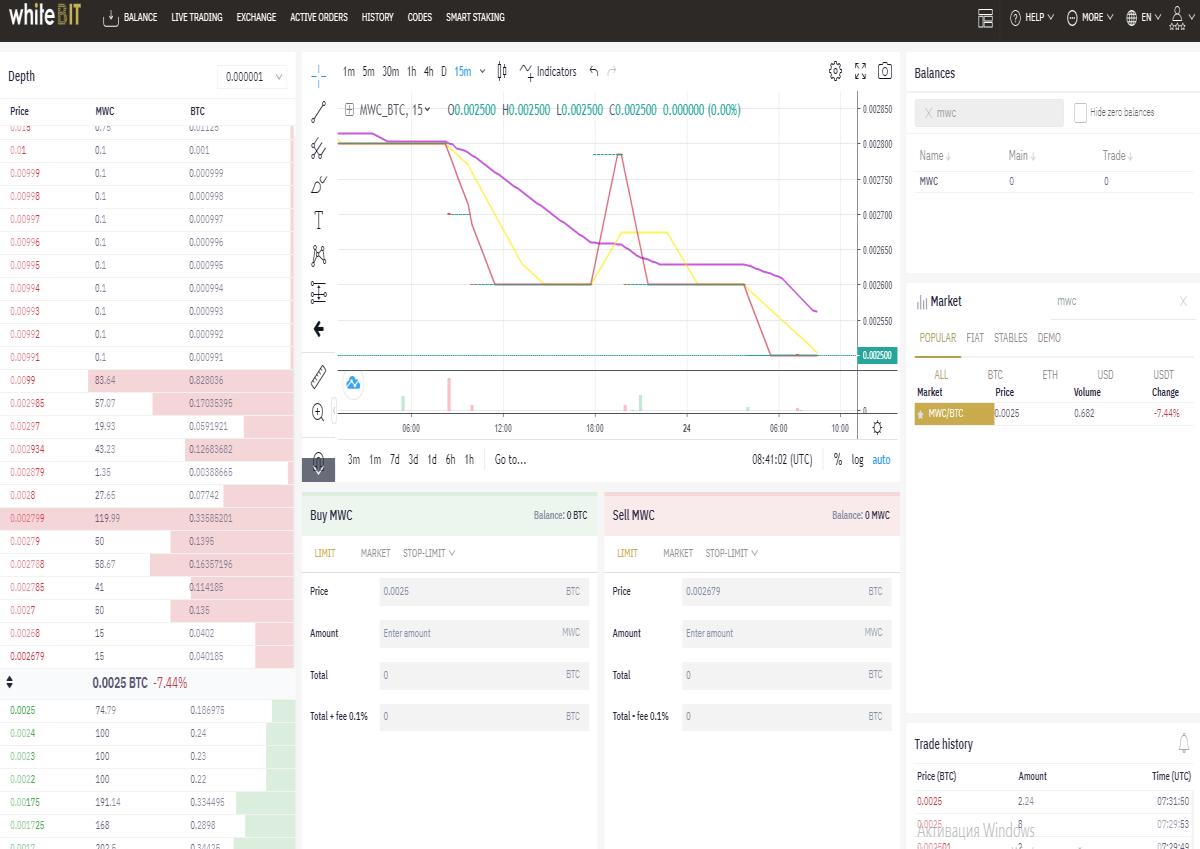The height and width of the screenshot is (849, 1200).
Task: Open the HISTORY menu item
Action: (x=377, y=17)
